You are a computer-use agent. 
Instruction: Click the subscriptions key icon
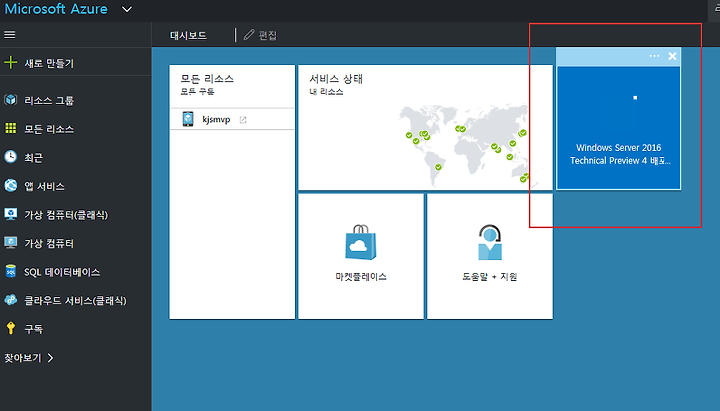pyautogui.click(x=11, y=328)
